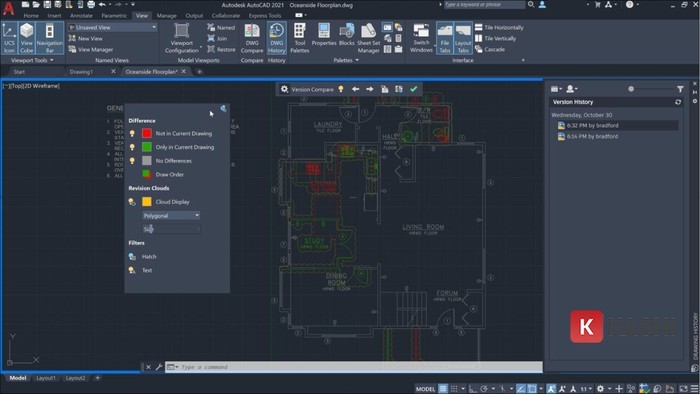Toggle Cloud Display visibility

tap(132, 202)
